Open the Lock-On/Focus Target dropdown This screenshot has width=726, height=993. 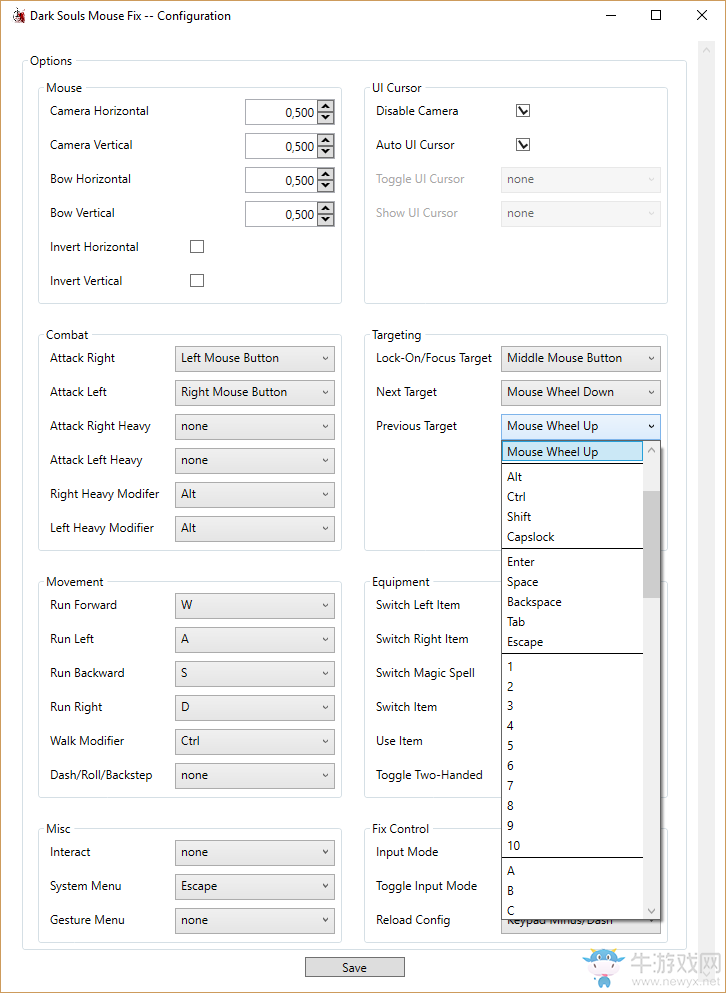(x=581, y=358)
